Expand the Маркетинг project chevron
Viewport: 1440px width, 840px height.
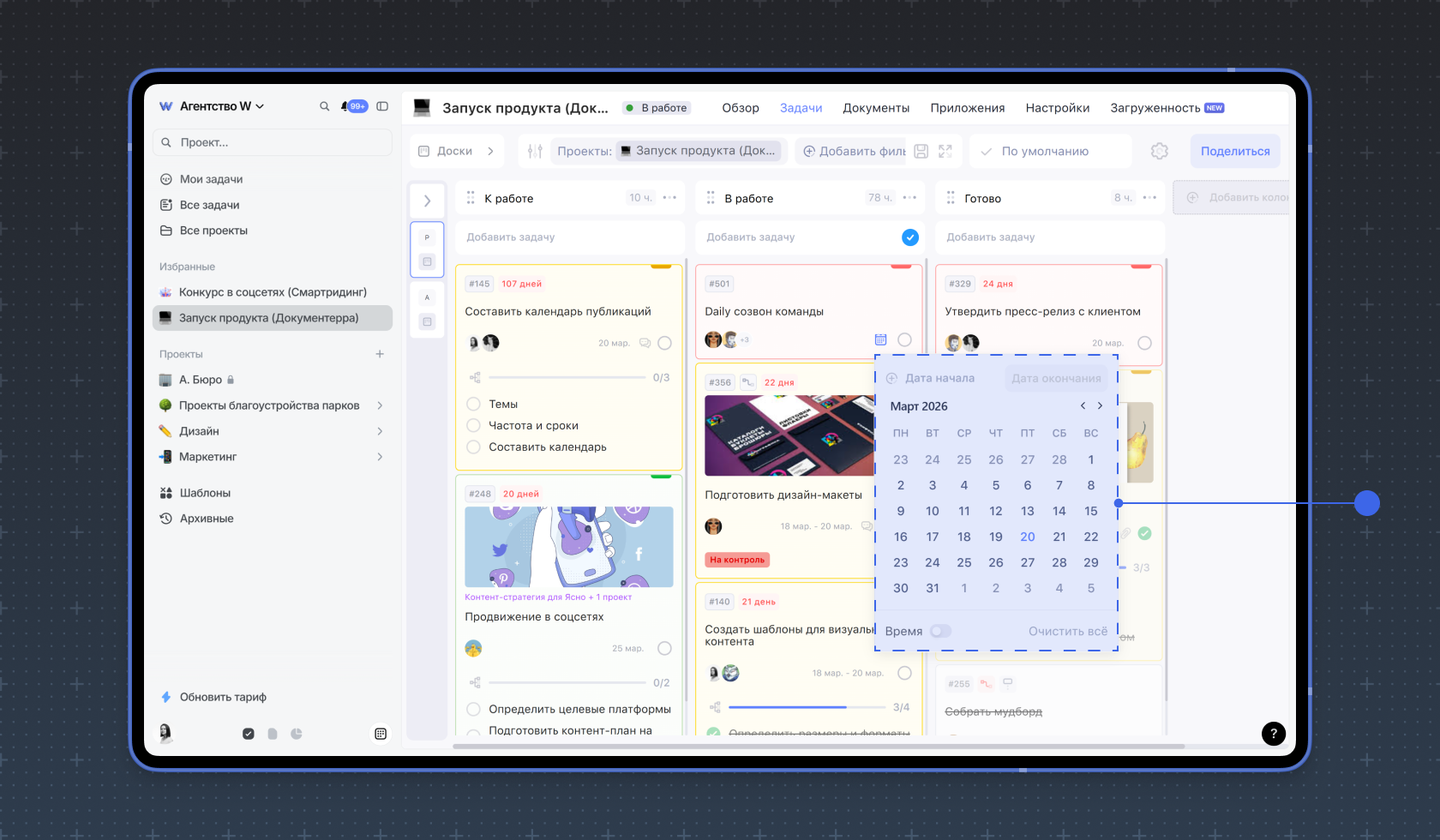coord(380,457)
